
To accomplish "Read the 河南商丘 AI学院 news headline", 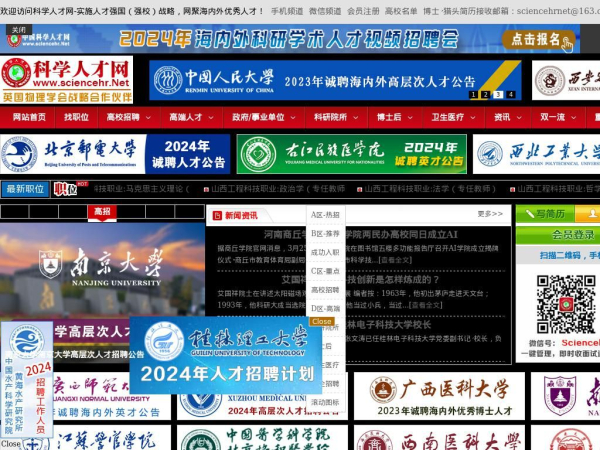I will pos(360,234).
